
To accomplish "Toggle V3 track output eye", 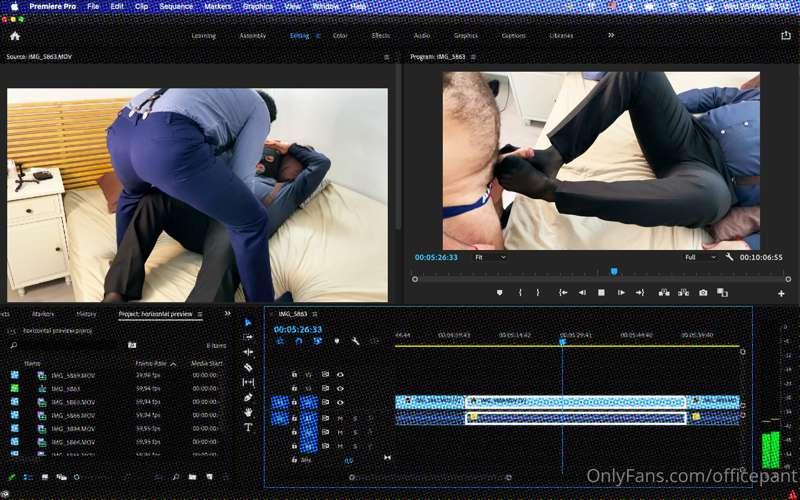I will [x=340, y=374].
